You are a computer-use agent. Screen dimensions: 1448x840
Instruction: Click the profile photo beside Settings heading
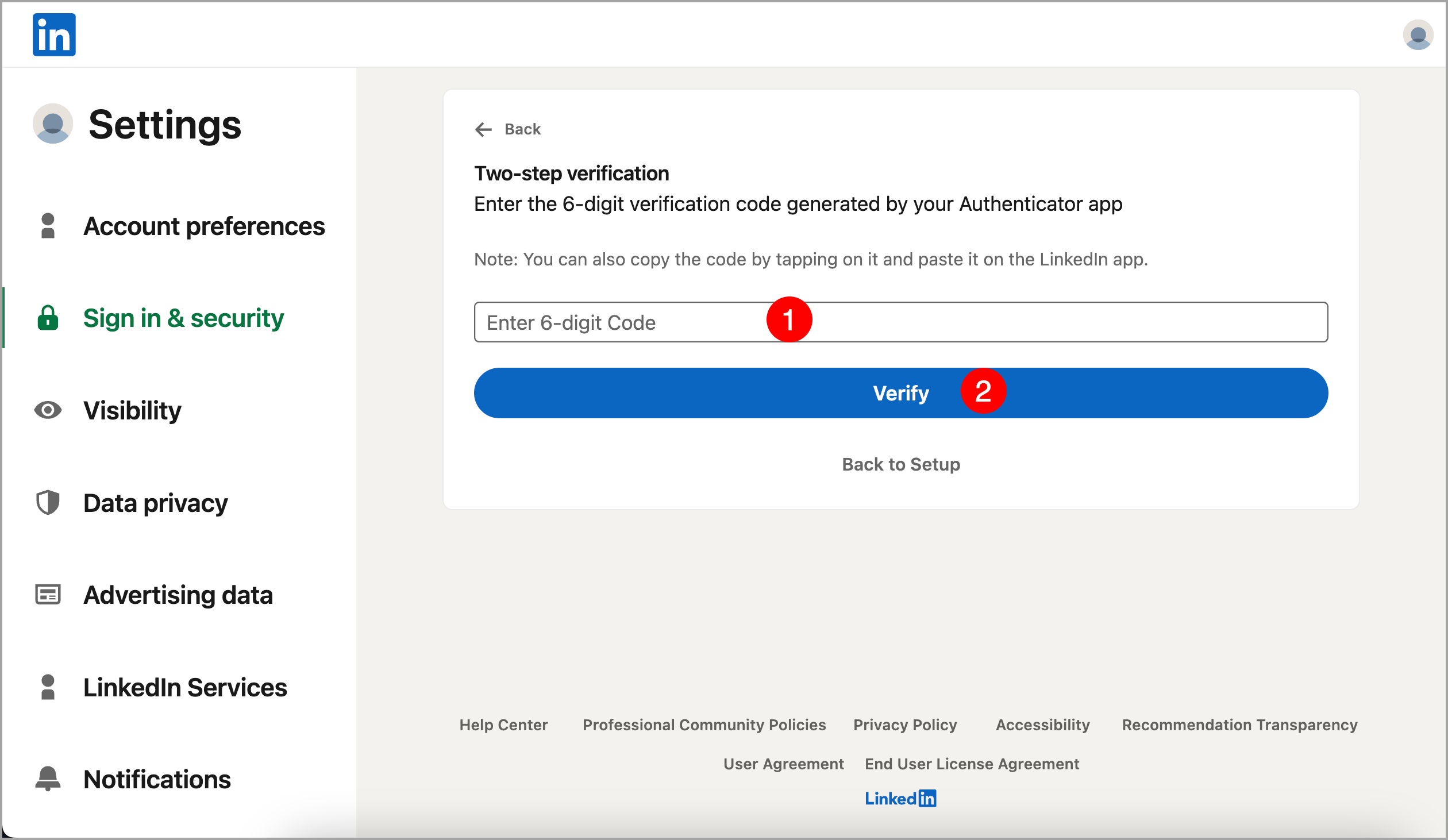pyautogui.click(x=53, y=124)
